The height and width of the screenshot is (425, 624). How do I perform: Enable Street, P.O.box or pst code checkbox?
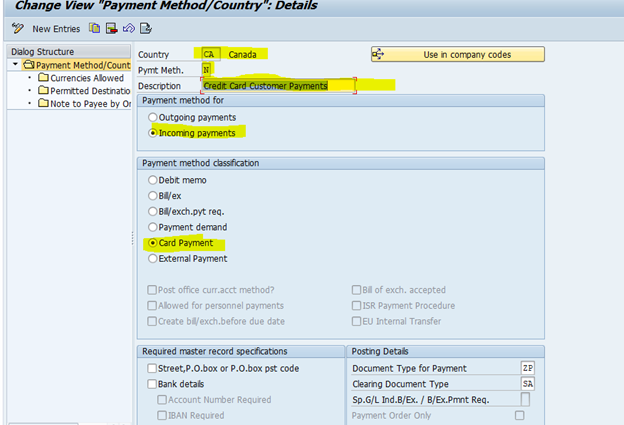pos(151,369)
